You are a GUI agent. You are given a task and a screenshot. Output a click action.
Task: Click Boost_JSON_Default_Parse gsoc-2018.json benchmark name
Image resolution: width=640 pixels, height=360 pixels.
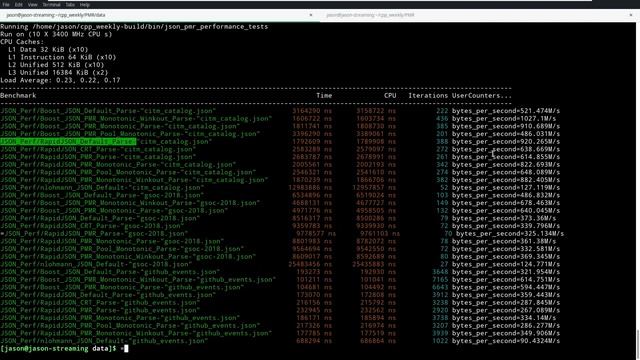click(102, 196)
